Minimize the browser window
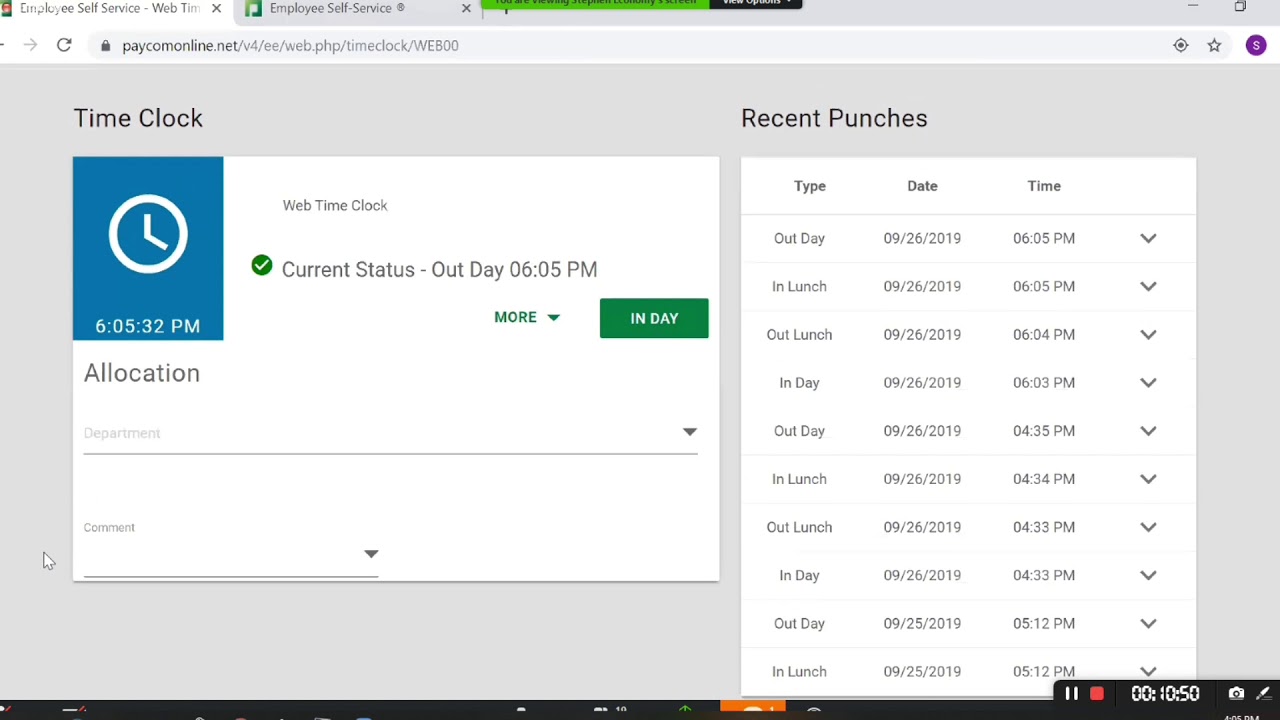 click(x=1192, y=6)
